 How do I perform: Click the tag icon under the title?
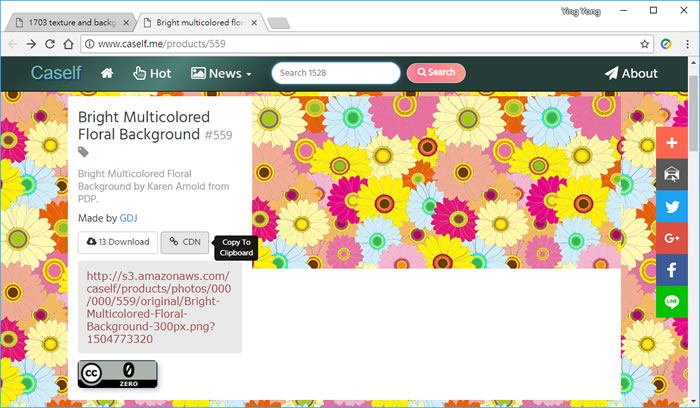point(83,152)
